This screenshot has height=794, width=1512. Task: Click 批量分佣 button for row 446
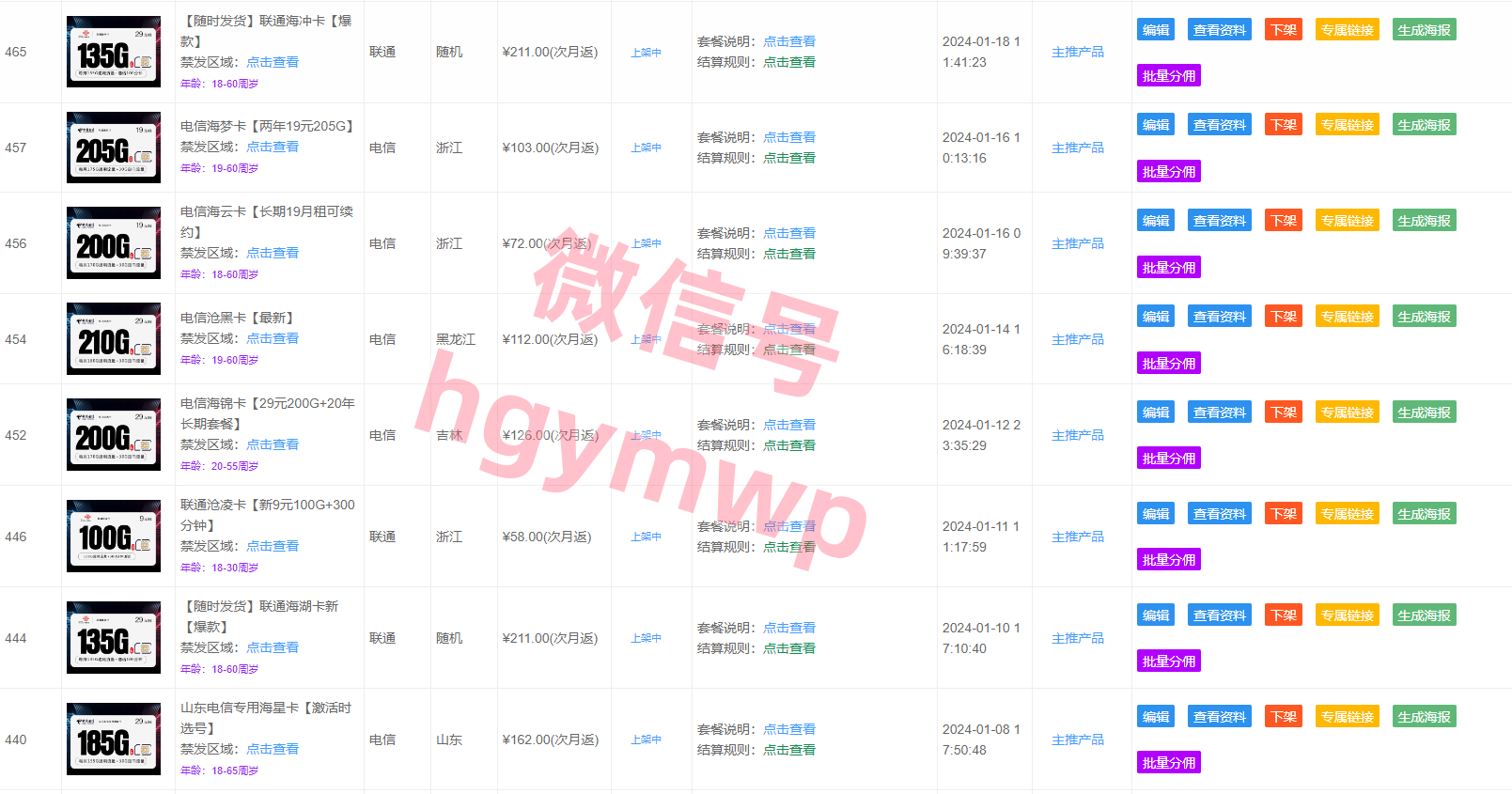(x=1169, y=560)
